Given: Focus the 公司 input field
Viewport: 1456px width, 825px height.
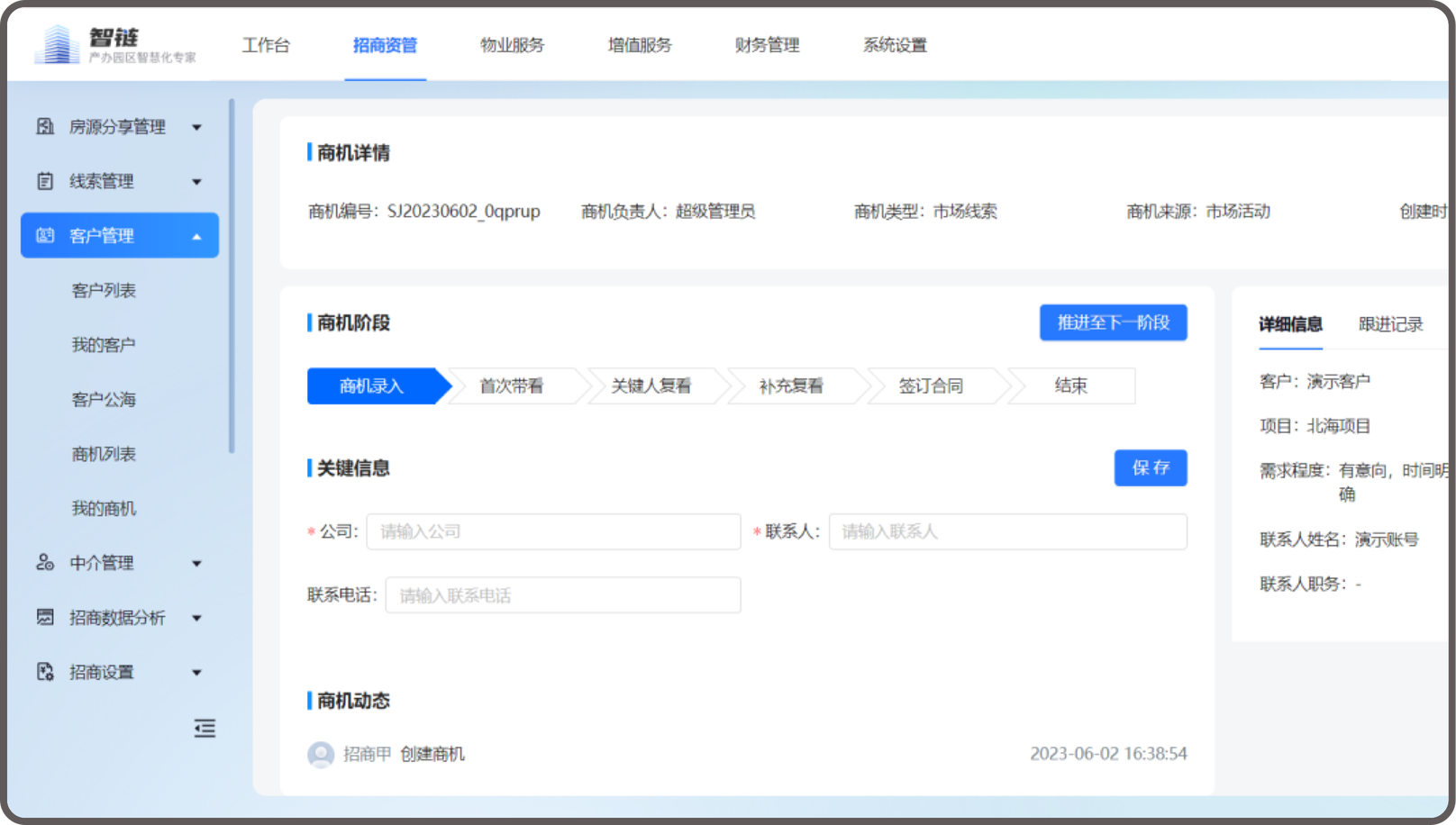Looking at the screenshot, I should click(553, 531).
